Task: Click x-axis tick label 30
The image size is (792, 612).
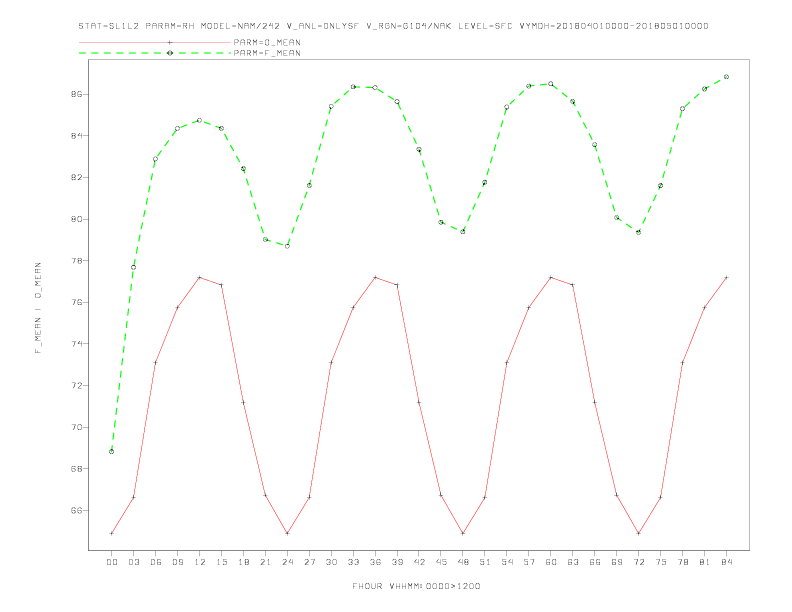Action: click(x=331, y=562)
